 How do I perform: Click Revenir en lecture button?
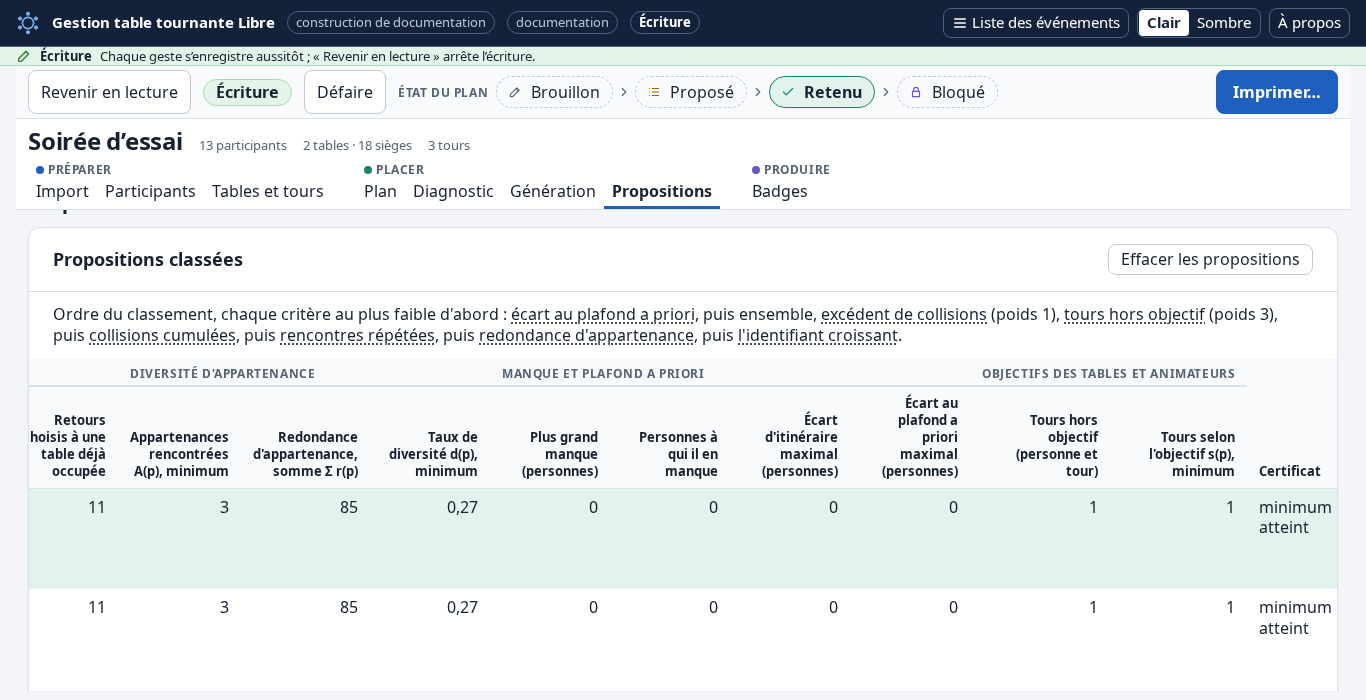click(x=109, y=92)
